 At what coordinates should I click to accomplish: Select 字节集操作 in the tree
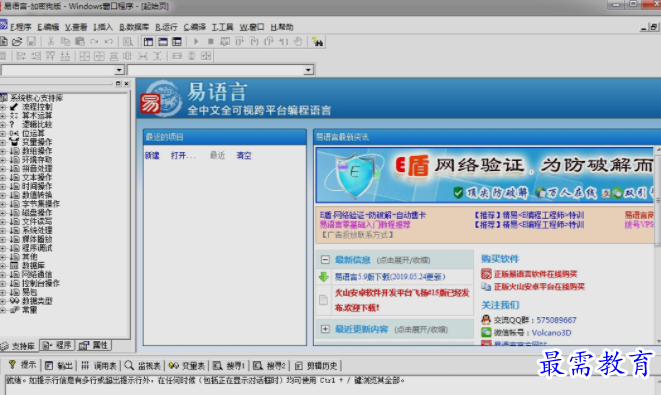40,204
